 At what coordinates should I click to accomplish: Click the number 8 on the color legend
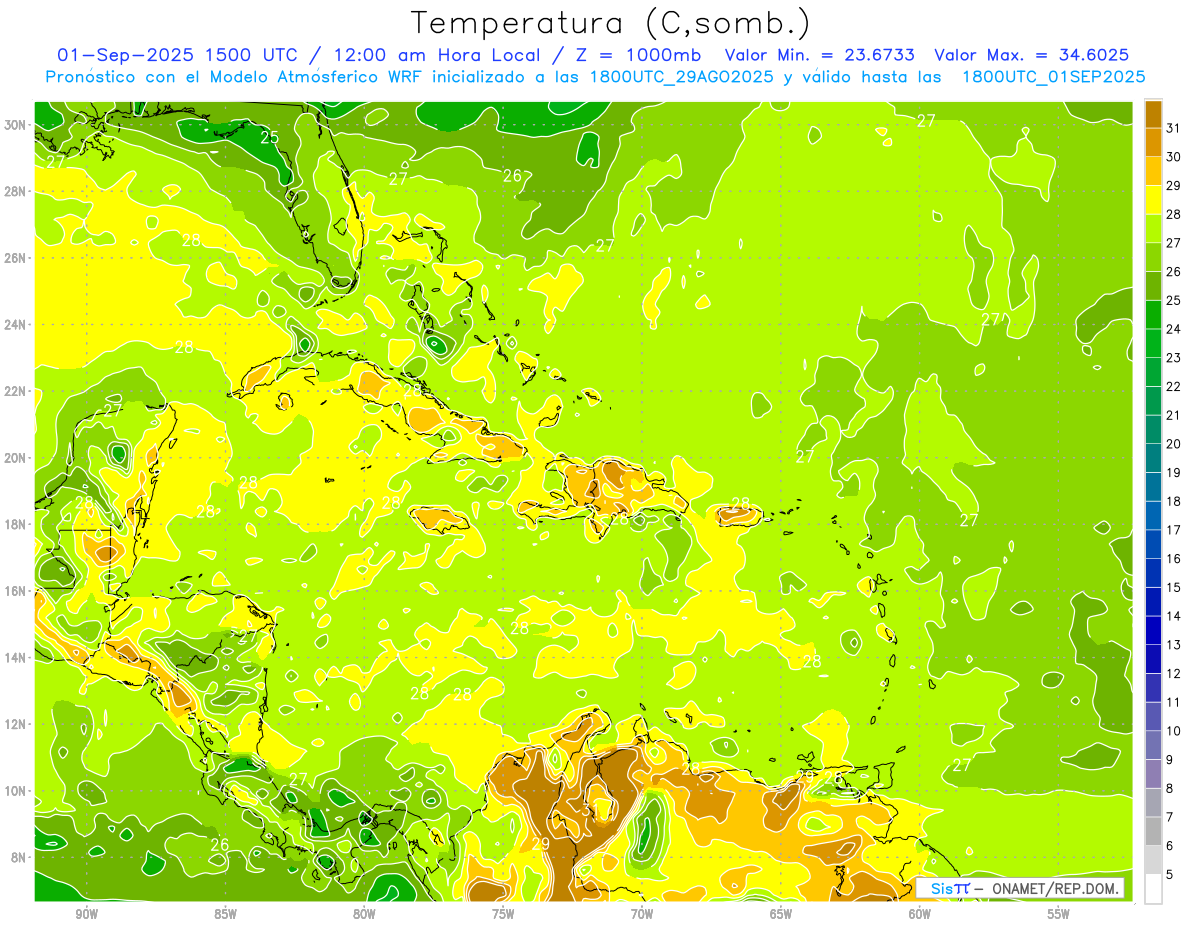(x=1171, y=788)
